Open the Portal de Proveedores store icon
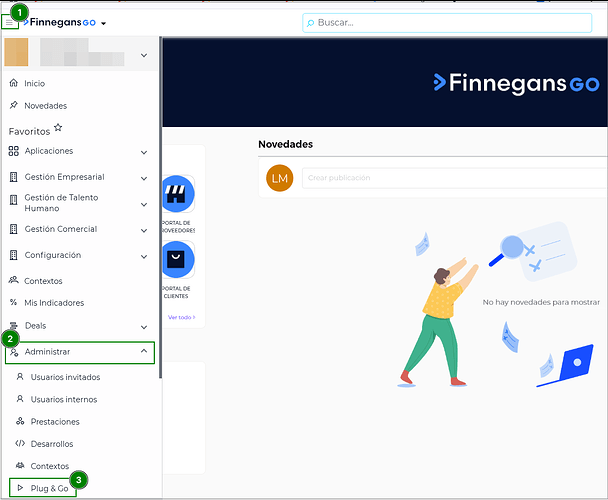Viewport: 608px width, 500px height. (x=176, y=194)
